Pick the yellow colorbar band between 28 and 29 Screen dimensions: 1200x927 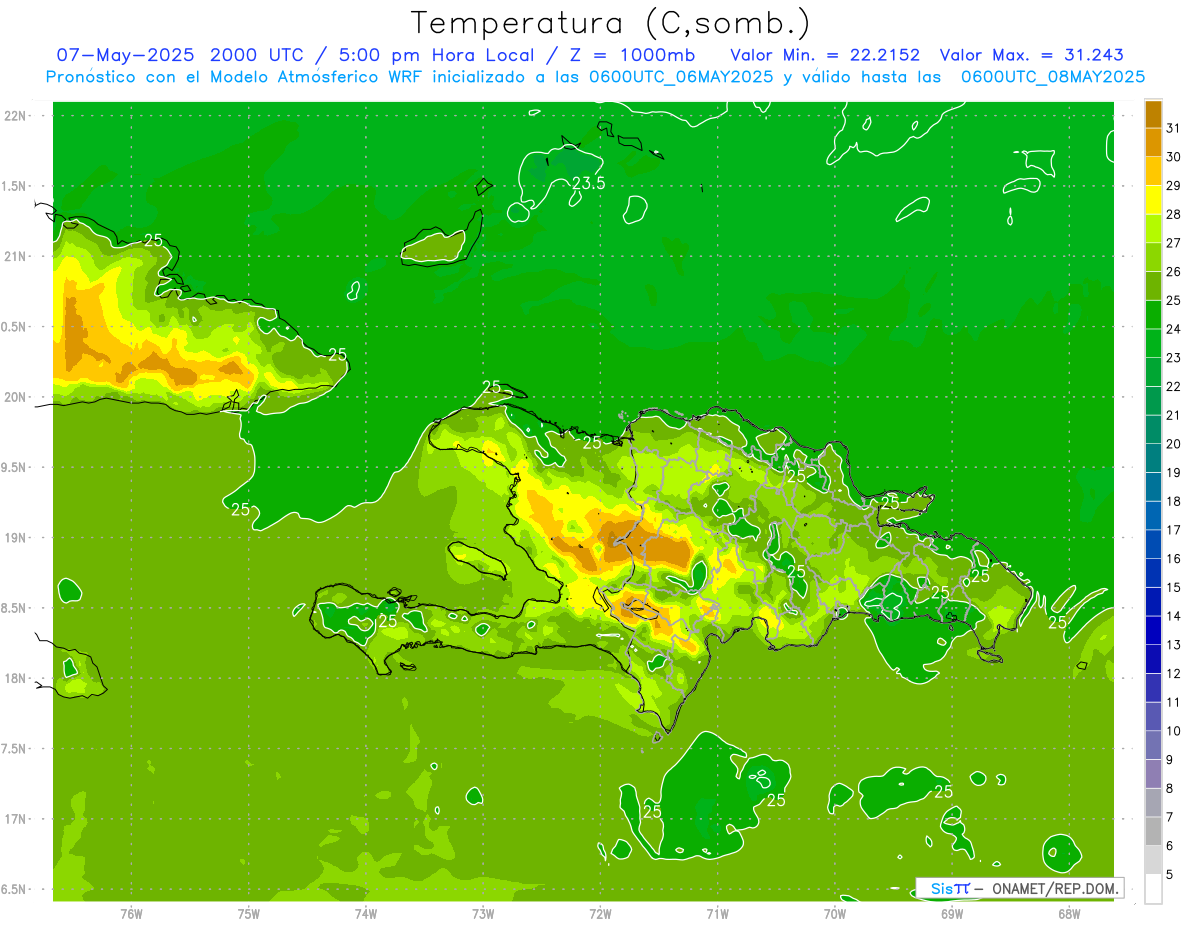pos(1153,200)
